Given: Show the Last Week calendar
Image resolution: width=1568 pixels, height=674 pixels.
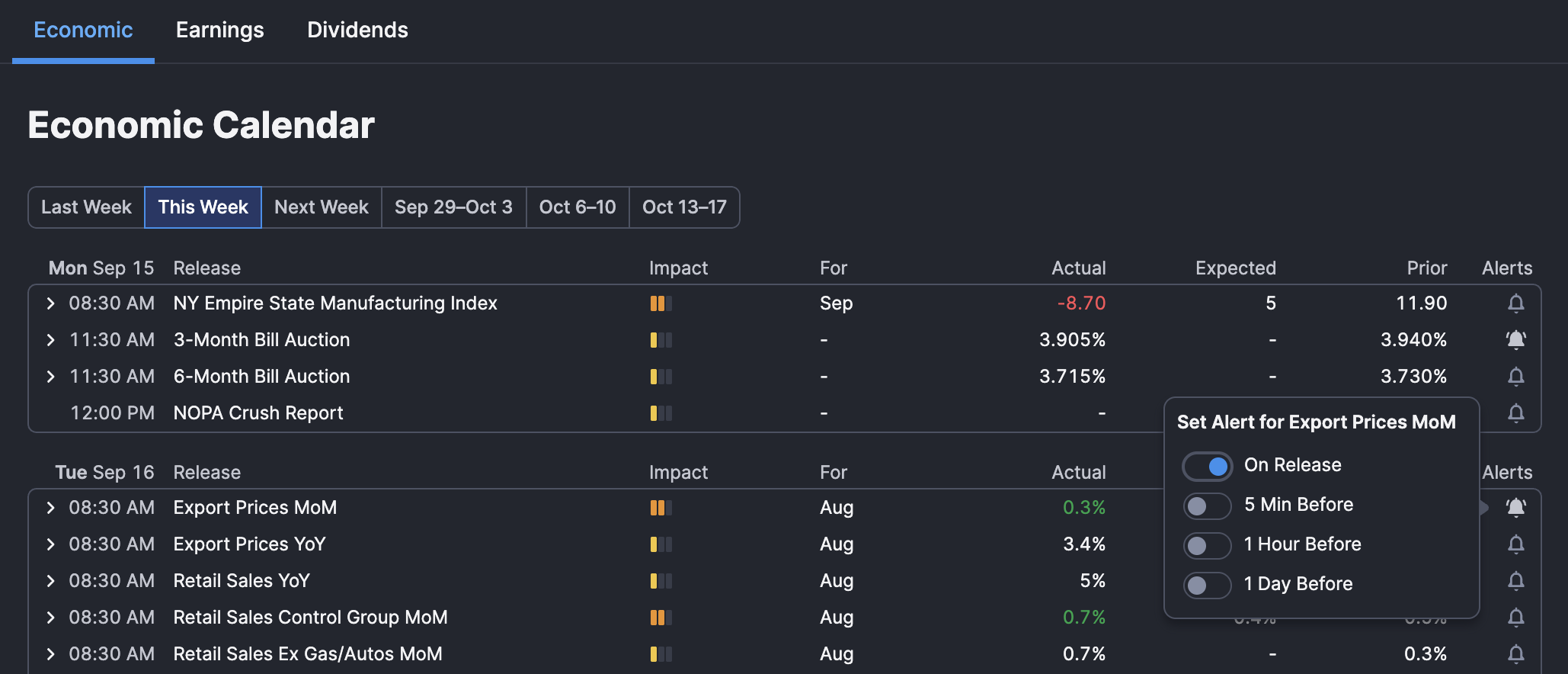Looking at the screenshot, I should click(x=86, y=207).
